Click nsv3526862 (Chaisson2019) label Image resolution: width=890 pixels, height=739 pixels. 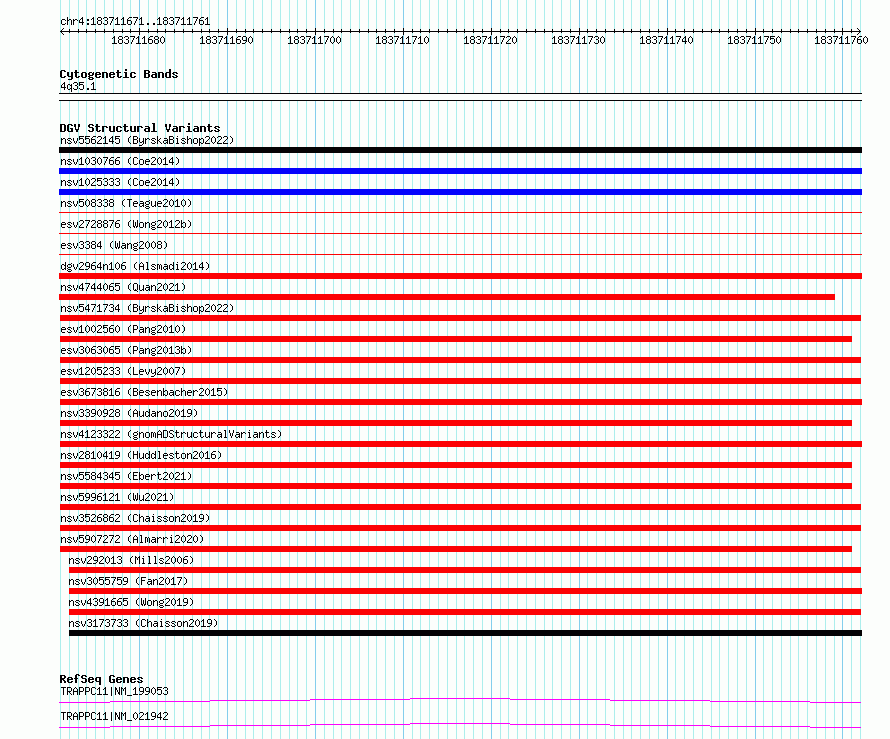tap(135, 518)
